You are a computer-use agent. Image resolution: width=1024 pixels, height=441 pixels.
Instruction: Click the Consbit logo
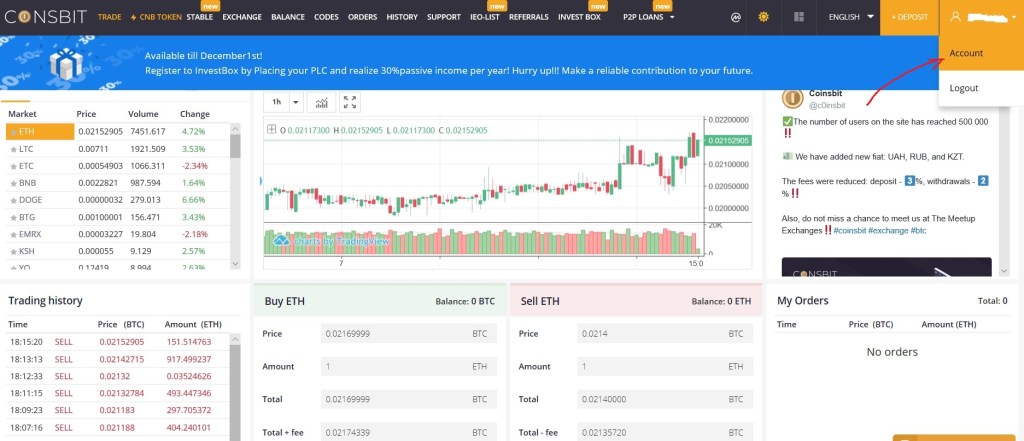pyautogui.click(x=43, y=17)
